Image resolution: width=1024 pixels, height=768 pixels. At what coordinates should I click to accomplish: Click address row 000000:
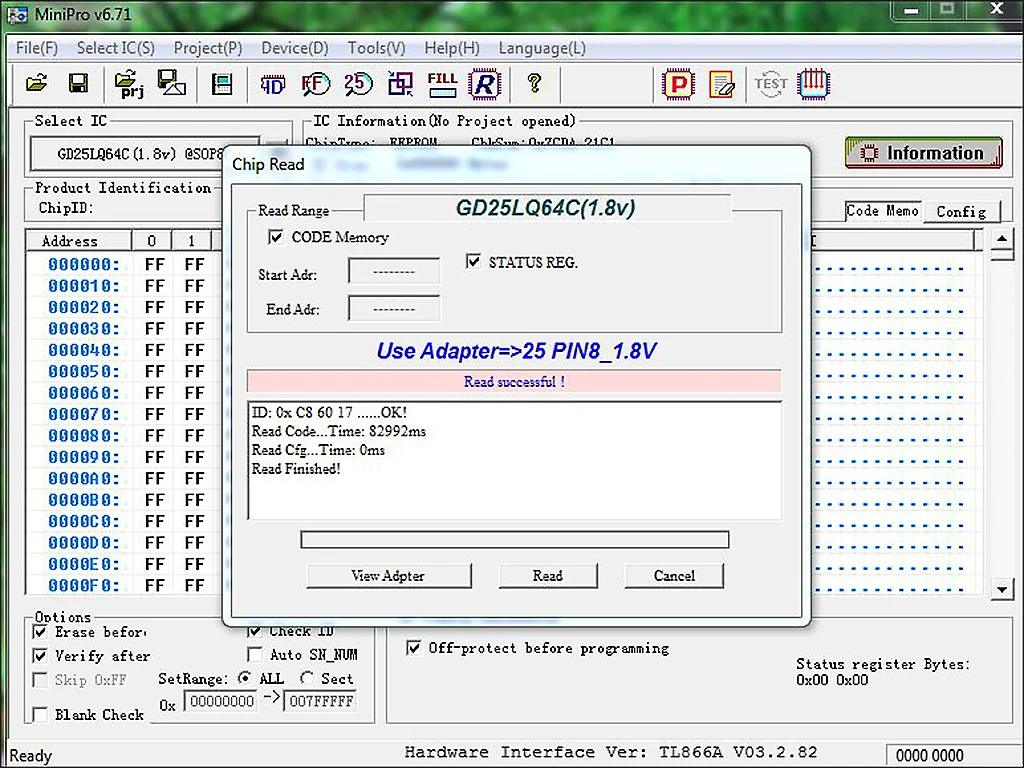pyautogui.click(x=84, y=264)
